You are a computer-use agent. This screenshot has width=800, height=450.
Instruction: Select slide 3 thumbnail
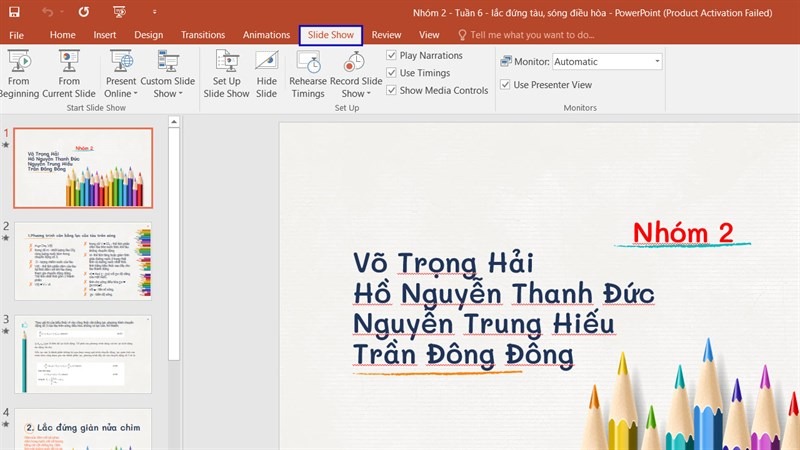pyautogui.click(x=83, y=354)
